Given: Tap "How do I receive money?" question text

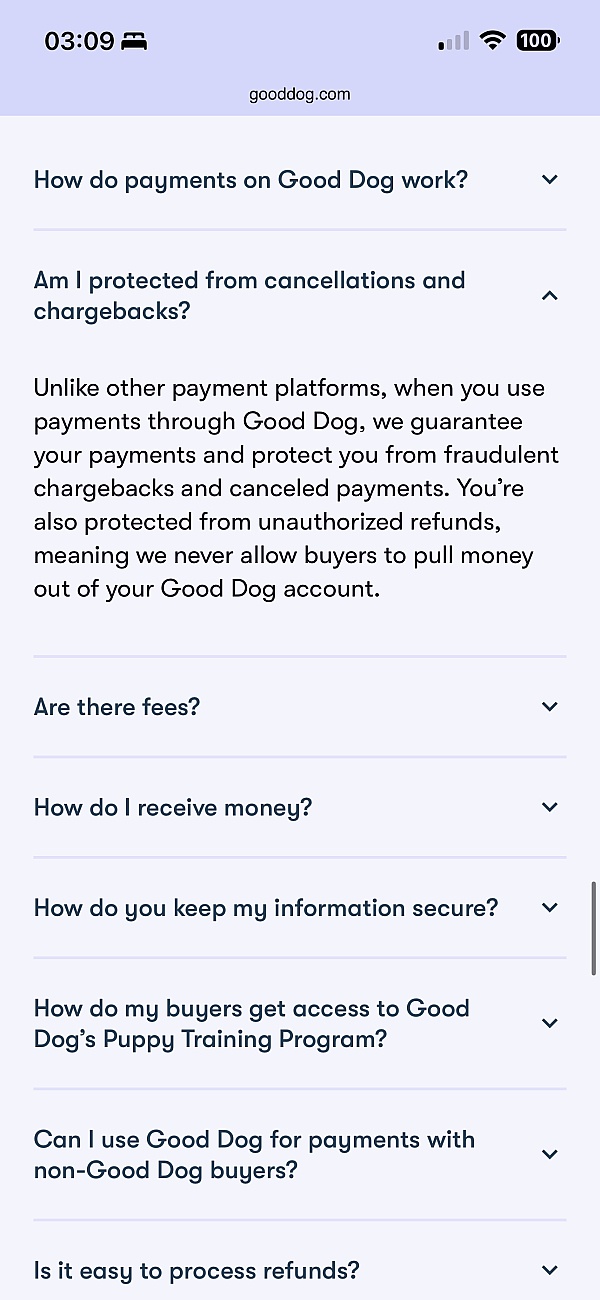Looking at the screenshot, I should pyautogui.click(x=173, y=807).
